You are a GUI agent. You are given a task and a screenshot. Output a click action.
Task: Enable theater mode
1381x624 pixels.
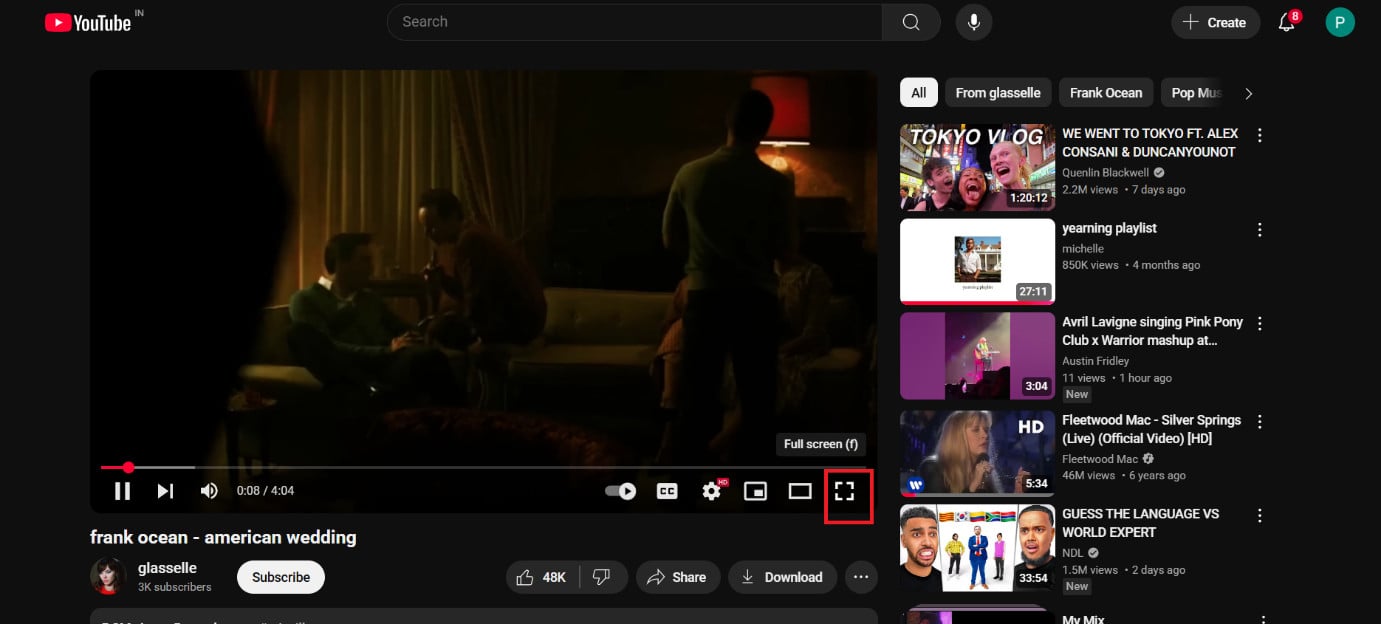click(800, 491)
